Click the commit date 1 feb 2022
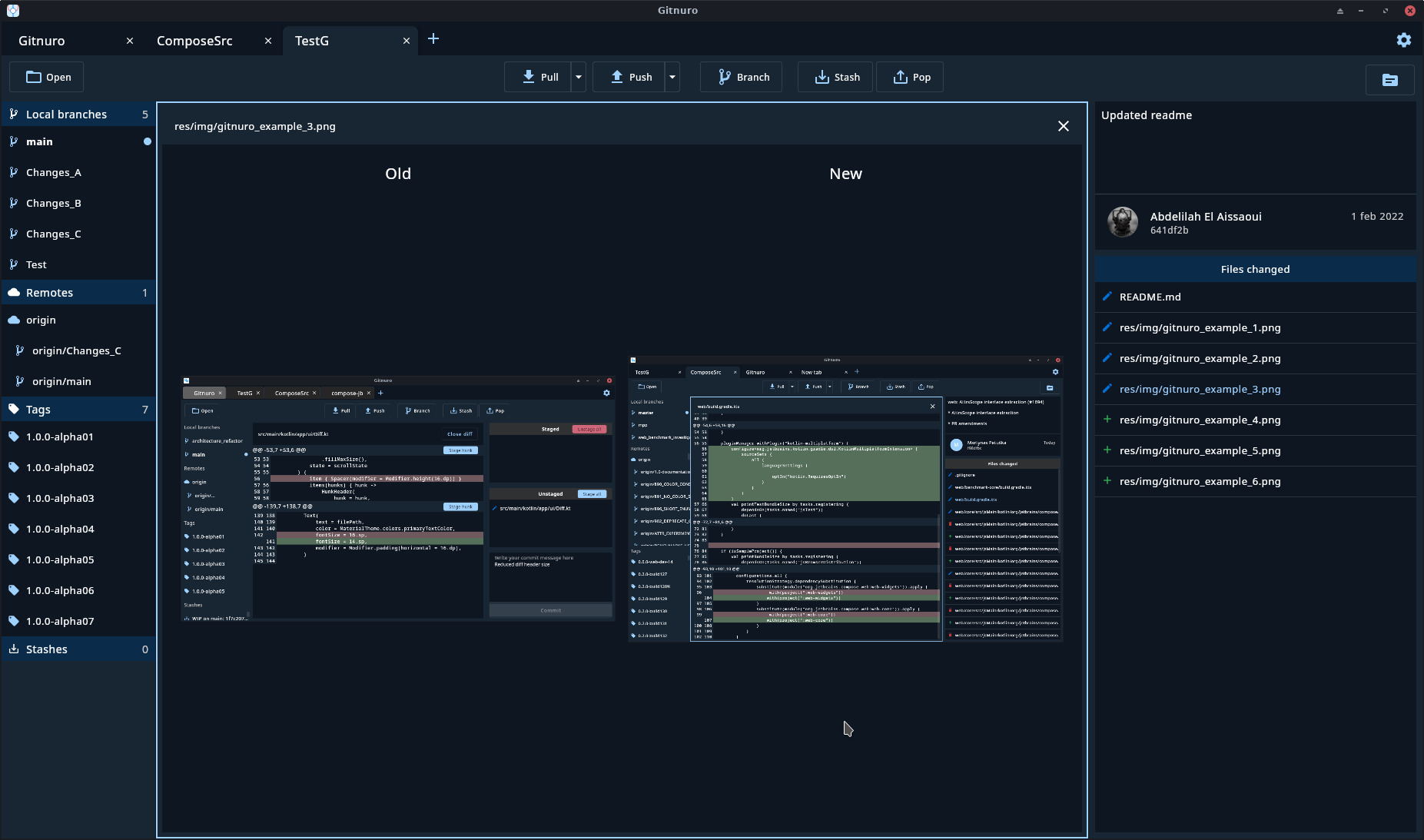 (1377, 217)
